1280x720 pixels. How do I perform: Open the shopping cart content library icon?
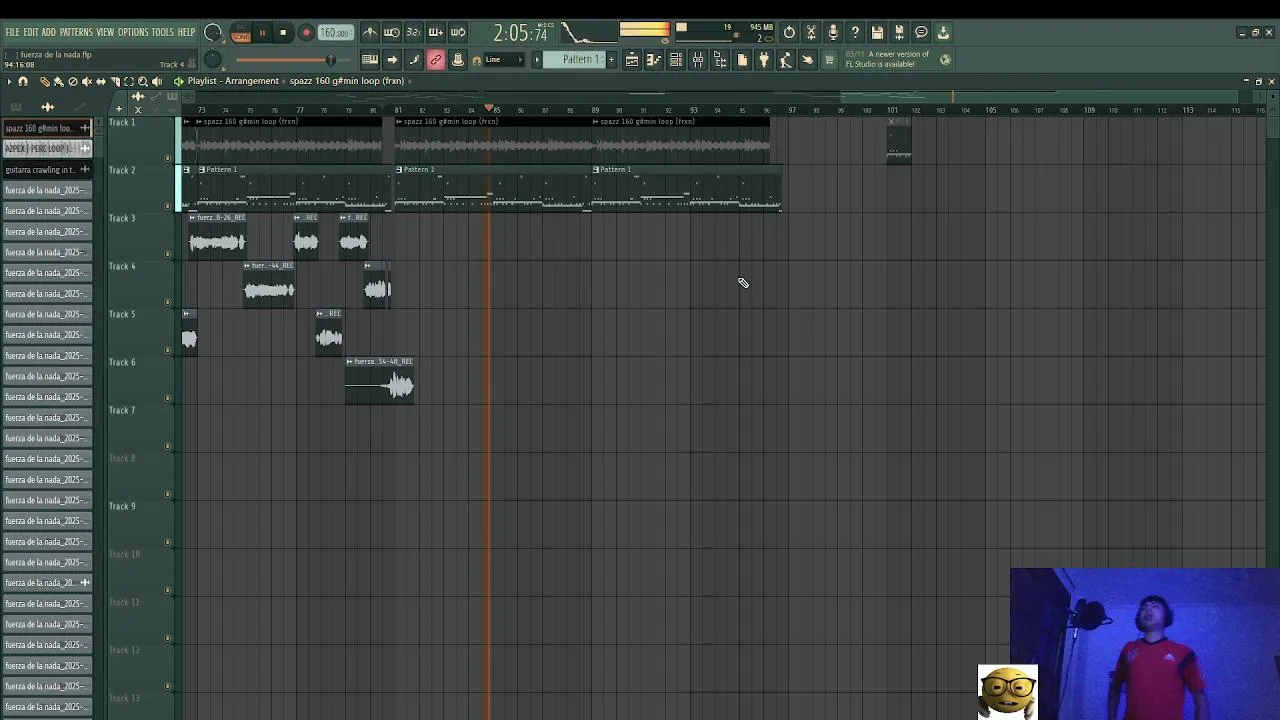tap(829, 60)
